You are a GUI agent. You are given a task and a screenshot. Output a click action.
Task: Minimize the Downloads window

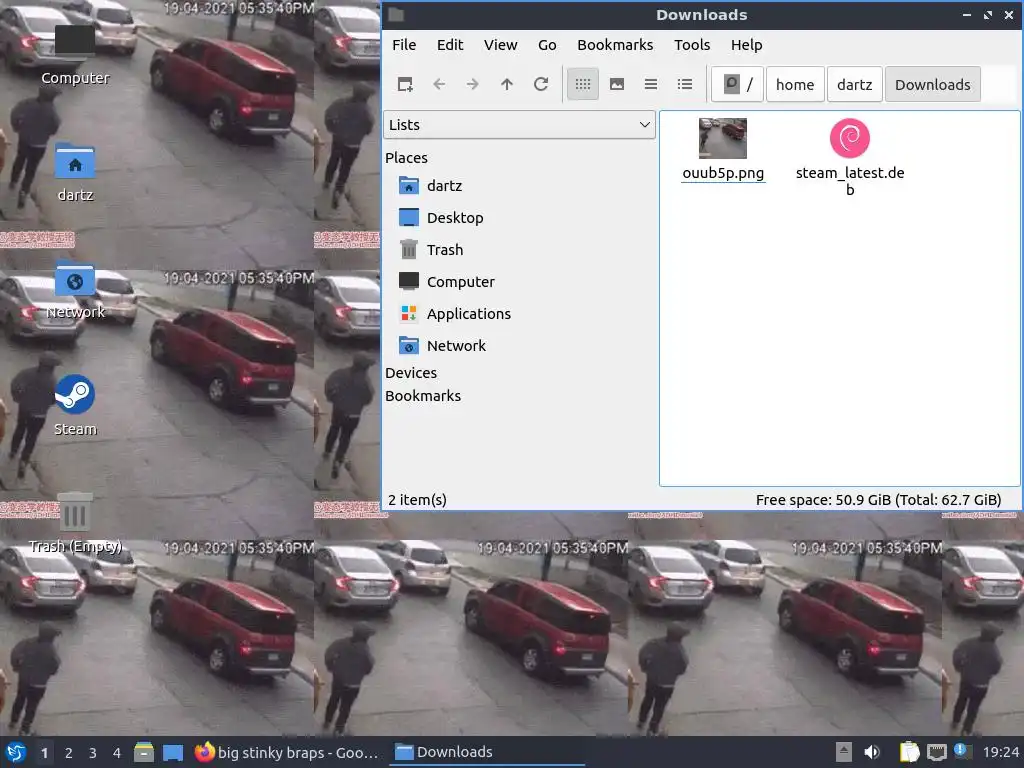click(x=967, y=15)
